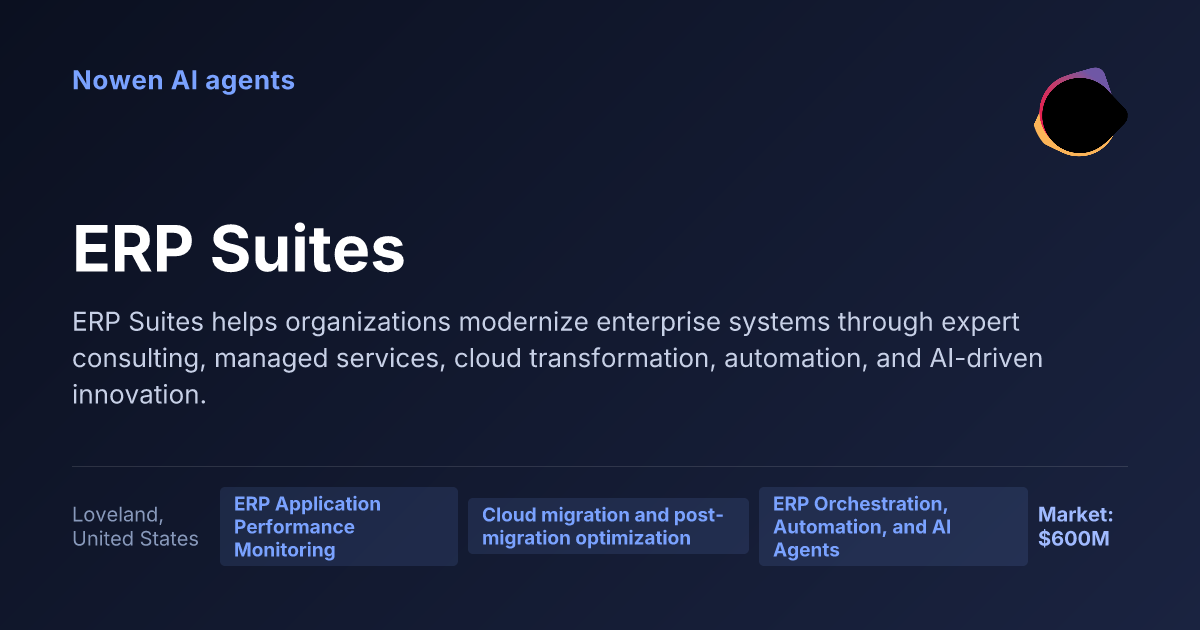Screen dimensions: 1200x630
Task: Click the Market: $600M label
Action: [x=1076, y=527]
